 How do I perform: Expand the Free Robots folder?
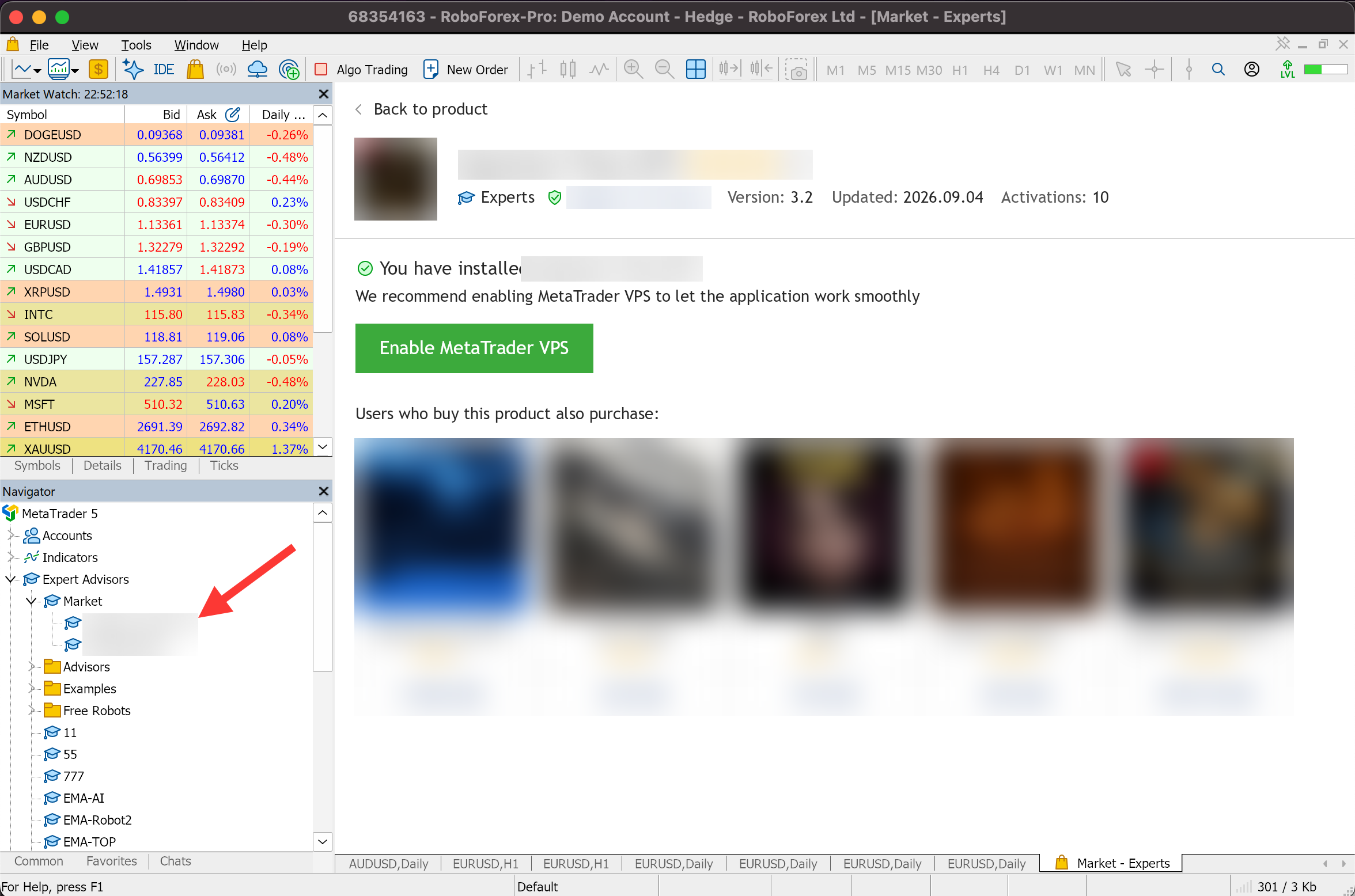pos(32,711)
